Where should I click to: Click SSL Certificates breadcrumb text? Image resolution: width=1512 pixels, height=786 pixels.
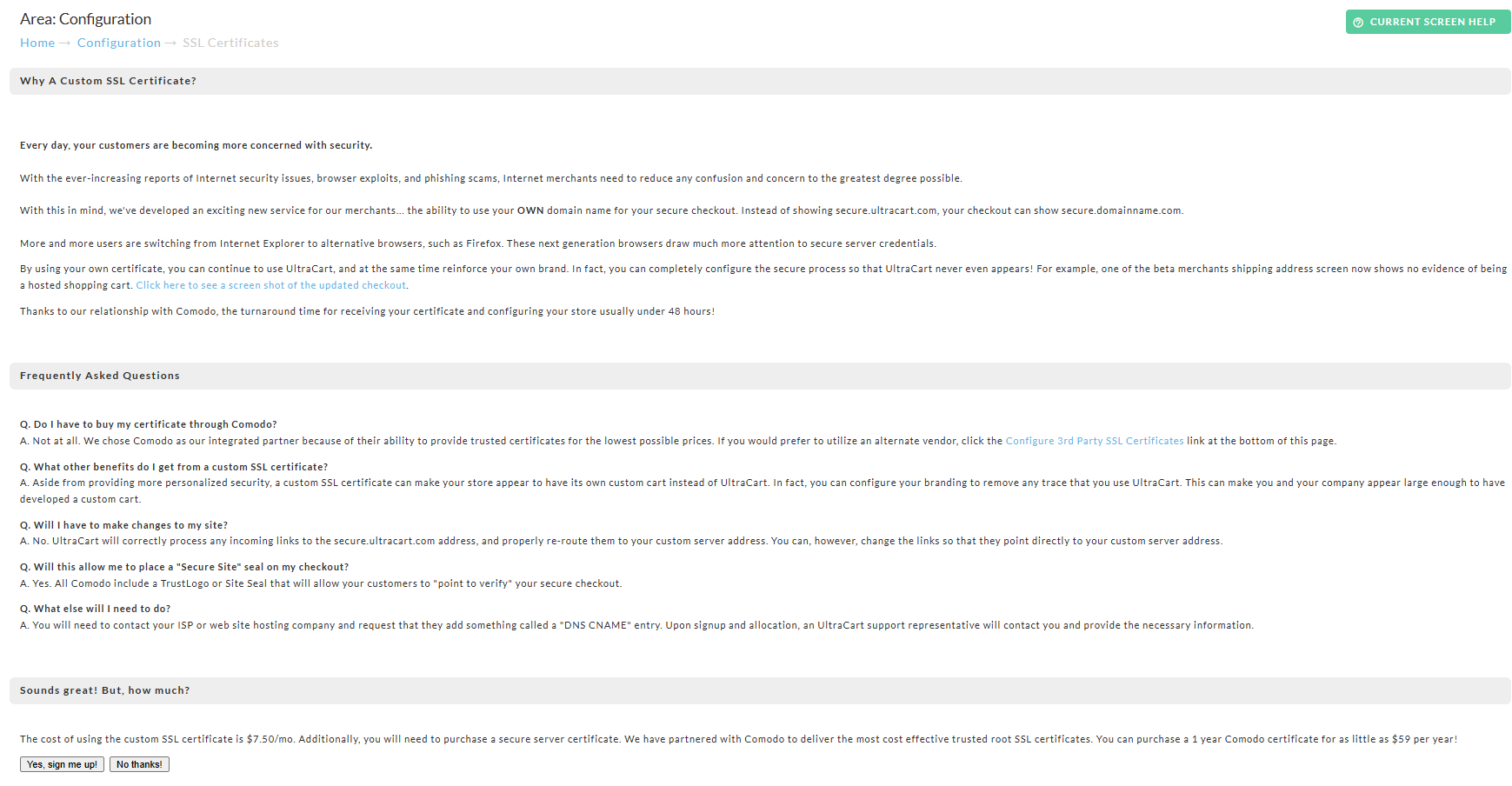click(x=230, y=43)
